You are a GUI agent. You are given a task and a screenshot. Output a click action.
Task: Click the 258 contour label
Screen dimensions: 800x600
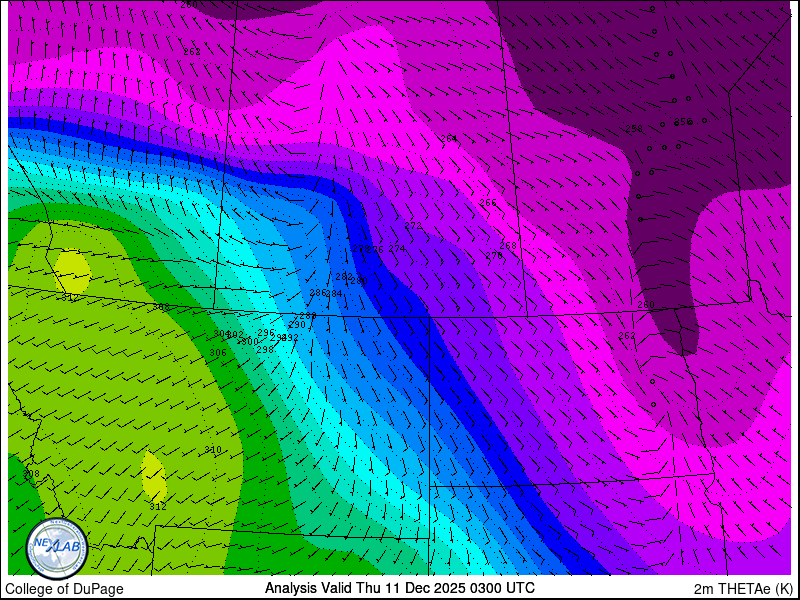click(x=634, y=129)
